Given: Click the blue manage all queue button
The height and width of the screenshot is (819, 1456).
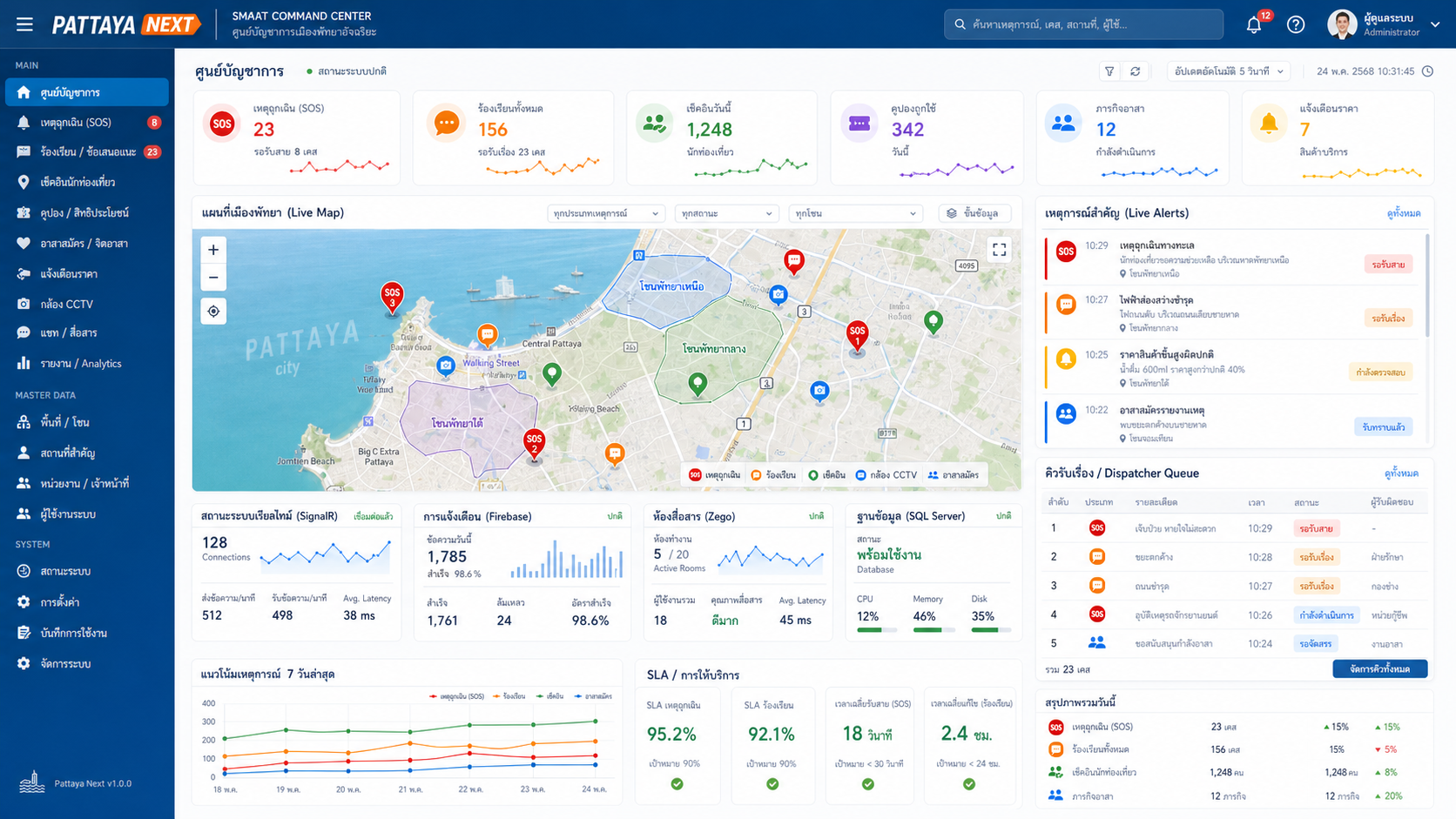Looking at the screenshot, I should coord(1380,668).
